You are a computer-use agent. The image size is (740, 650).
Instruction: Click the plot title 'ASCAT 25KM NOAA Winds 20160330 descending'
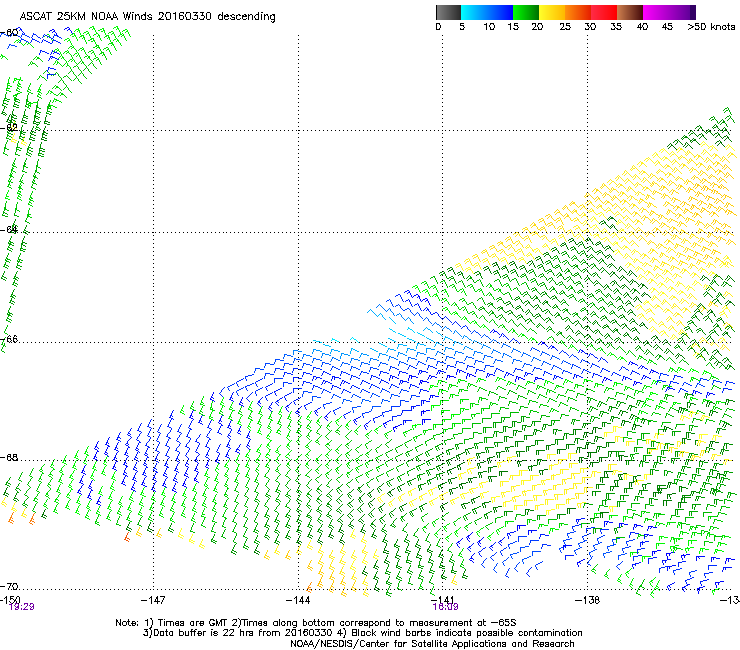[147, 17]
